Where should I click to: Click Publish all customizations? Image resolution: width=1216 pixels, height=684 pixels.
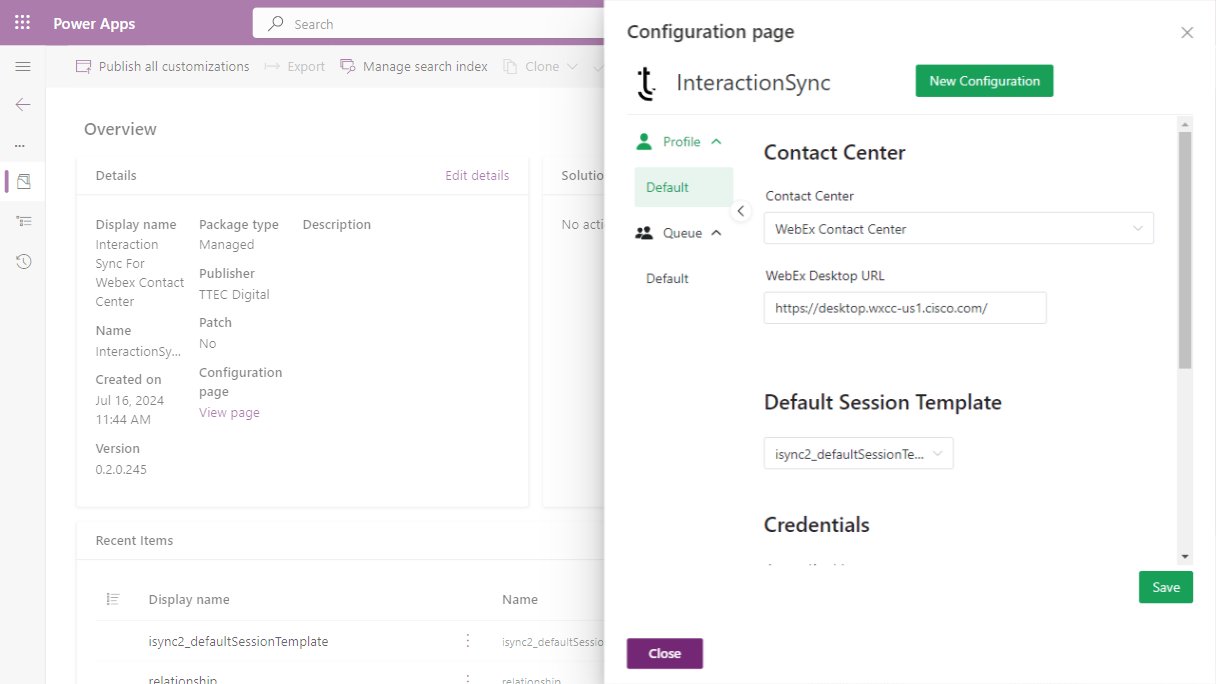163,66
